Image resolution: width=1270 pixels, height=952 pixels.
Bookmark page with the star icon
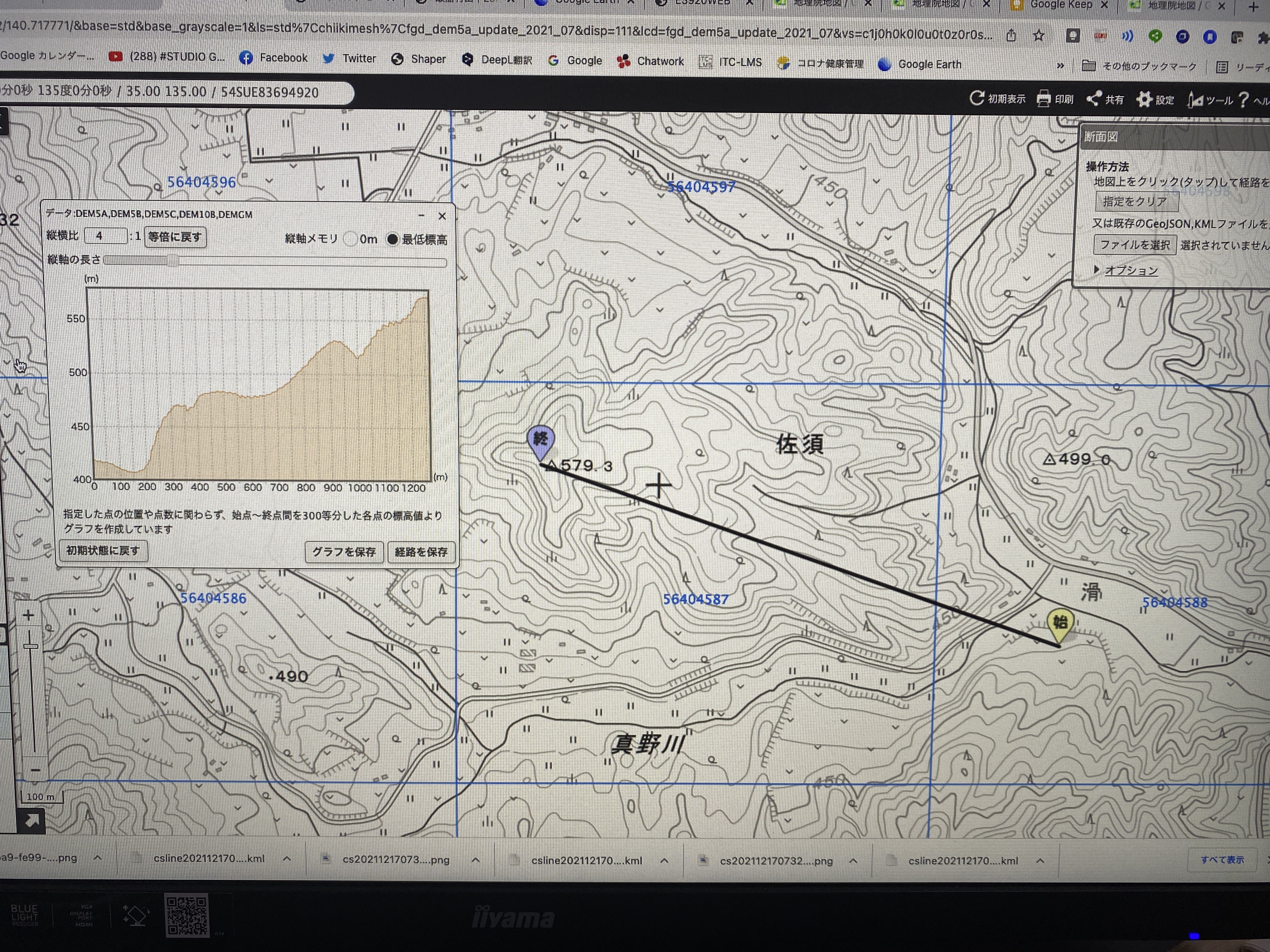[x=1038, y=36]
